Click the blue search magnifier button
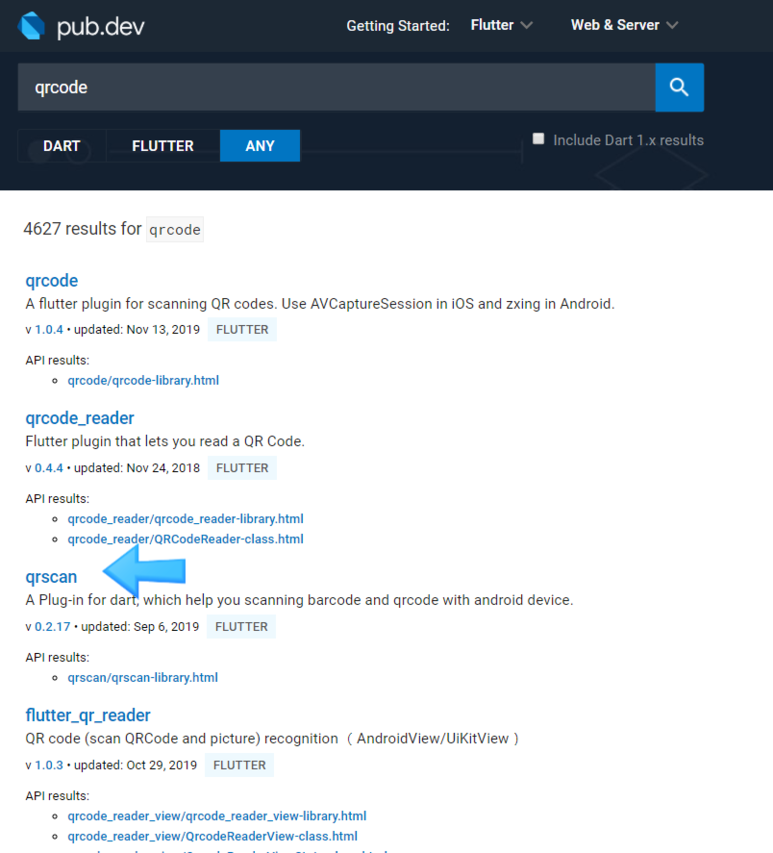773x853 pixels. pyautogui.click(x=679, y=88)
